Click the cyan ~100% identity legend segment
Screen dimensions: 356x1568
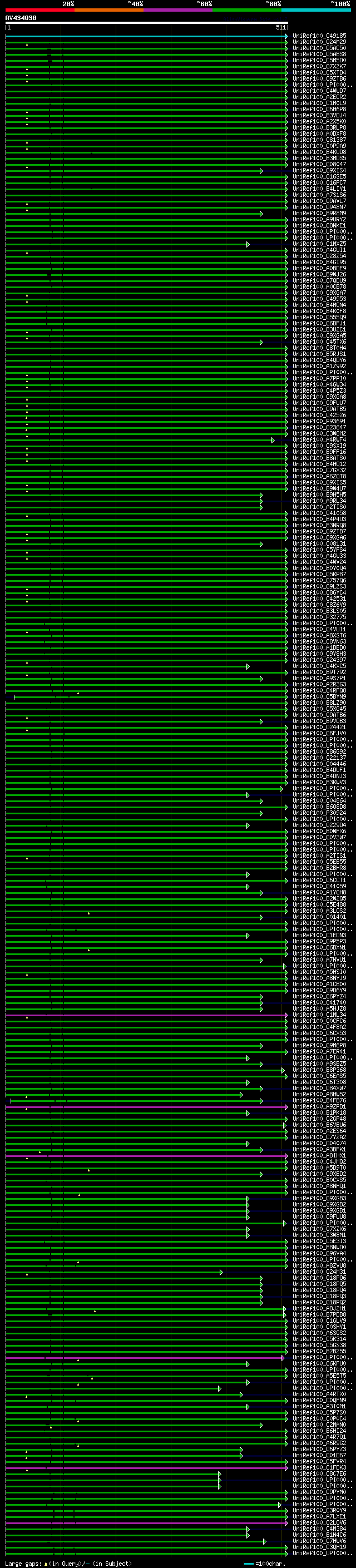[316, 10]
